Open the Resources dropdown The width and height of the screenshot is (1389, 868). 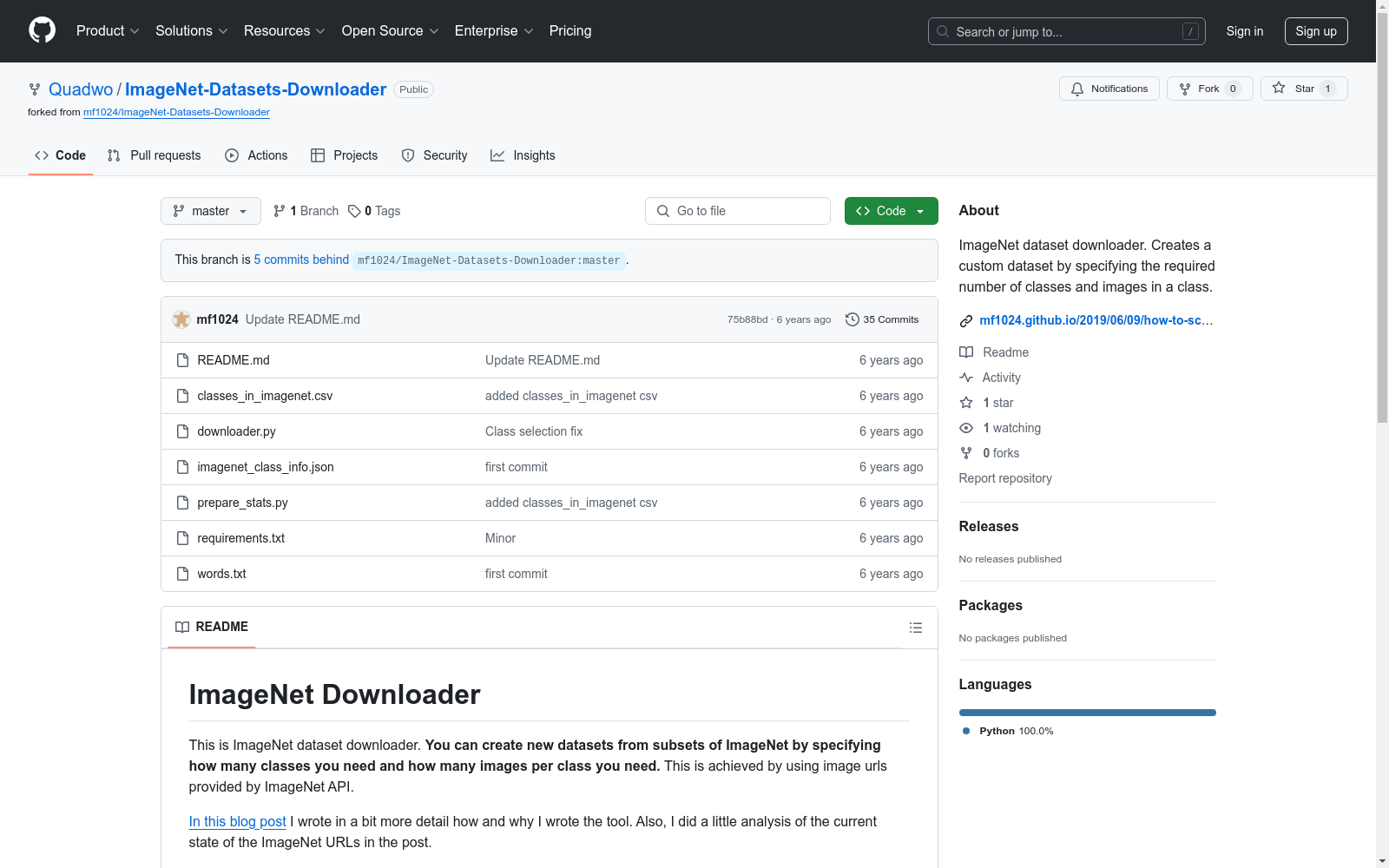[x=285, y=30]
